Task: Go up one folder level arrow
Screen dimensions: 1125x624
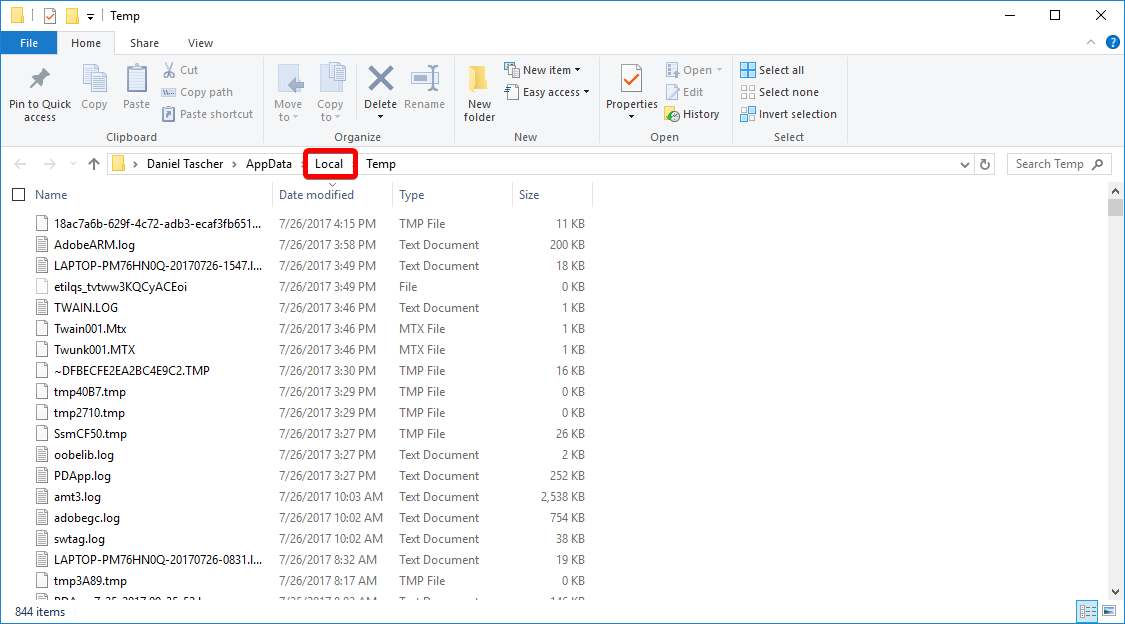Action: point(94,164)
